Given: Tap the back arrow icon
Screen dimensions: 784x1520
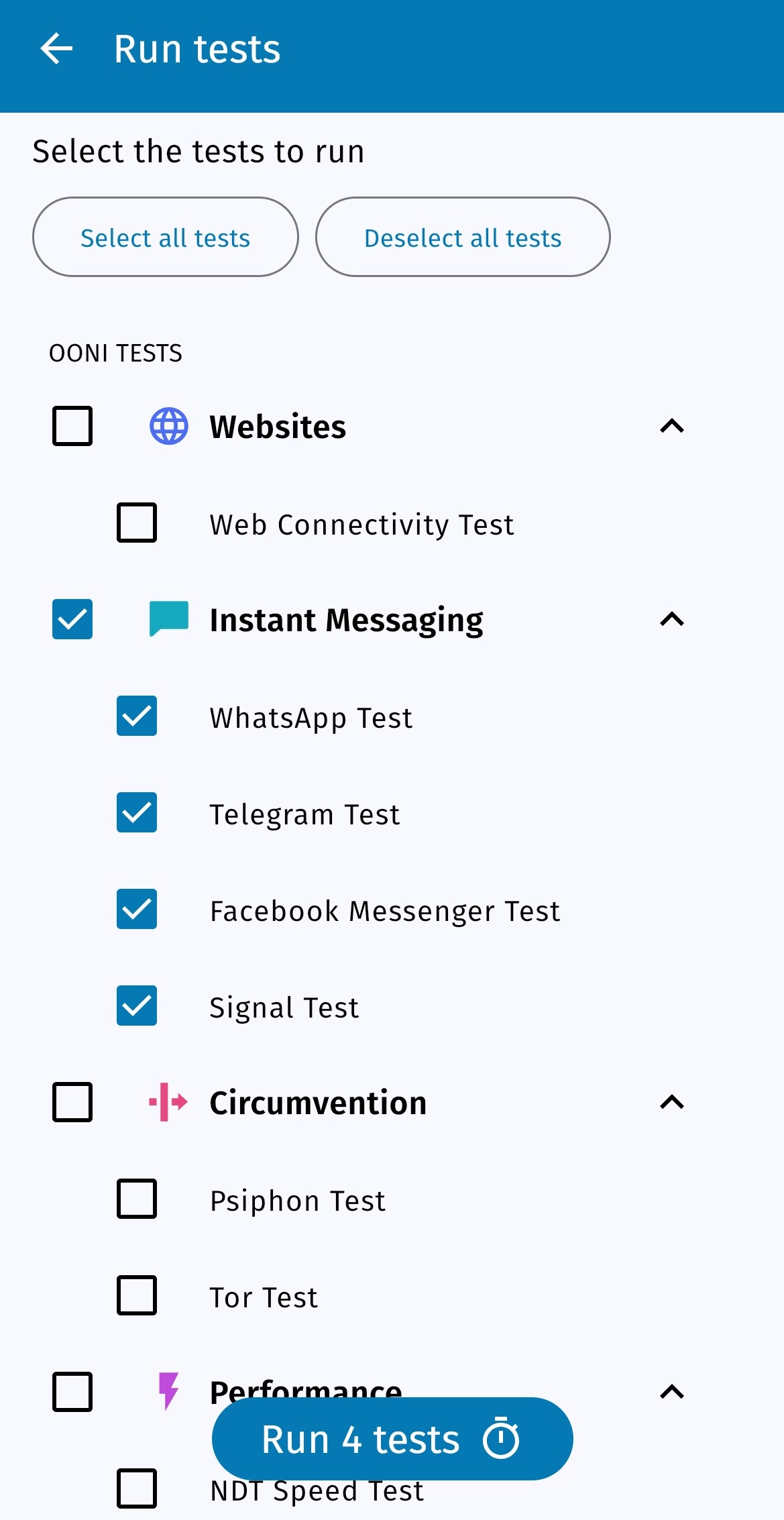Looking at the screenshot, I should coord(56,49).
